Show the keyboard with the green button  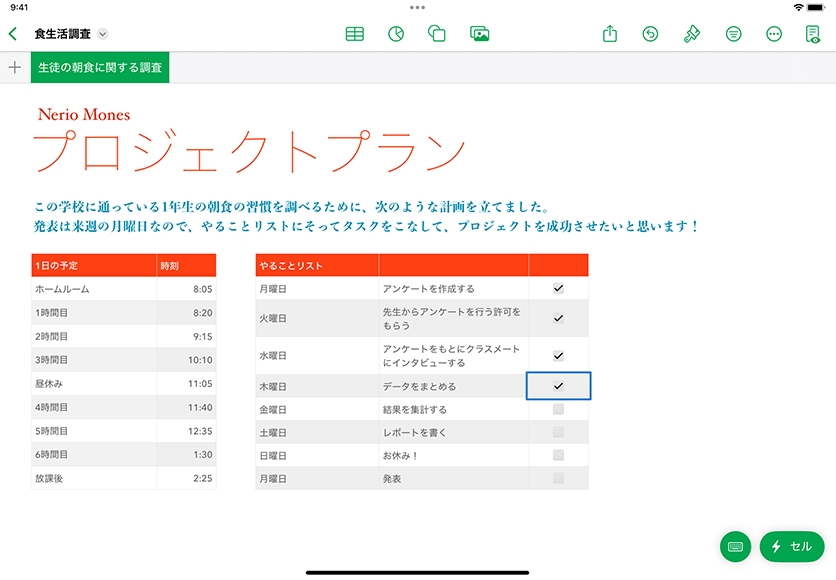(735, 546)
